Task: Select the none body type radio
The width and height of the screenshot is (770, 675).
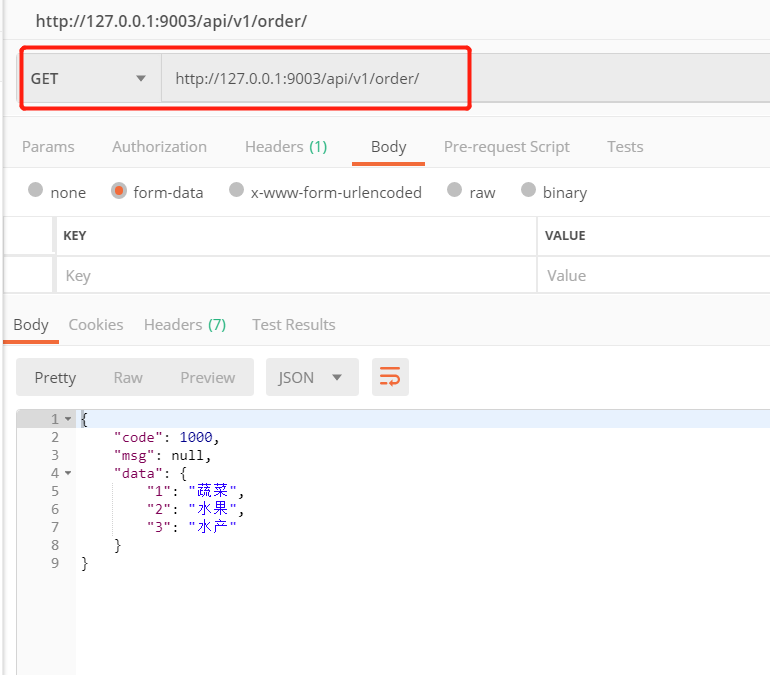Action: tap(35, 190)
